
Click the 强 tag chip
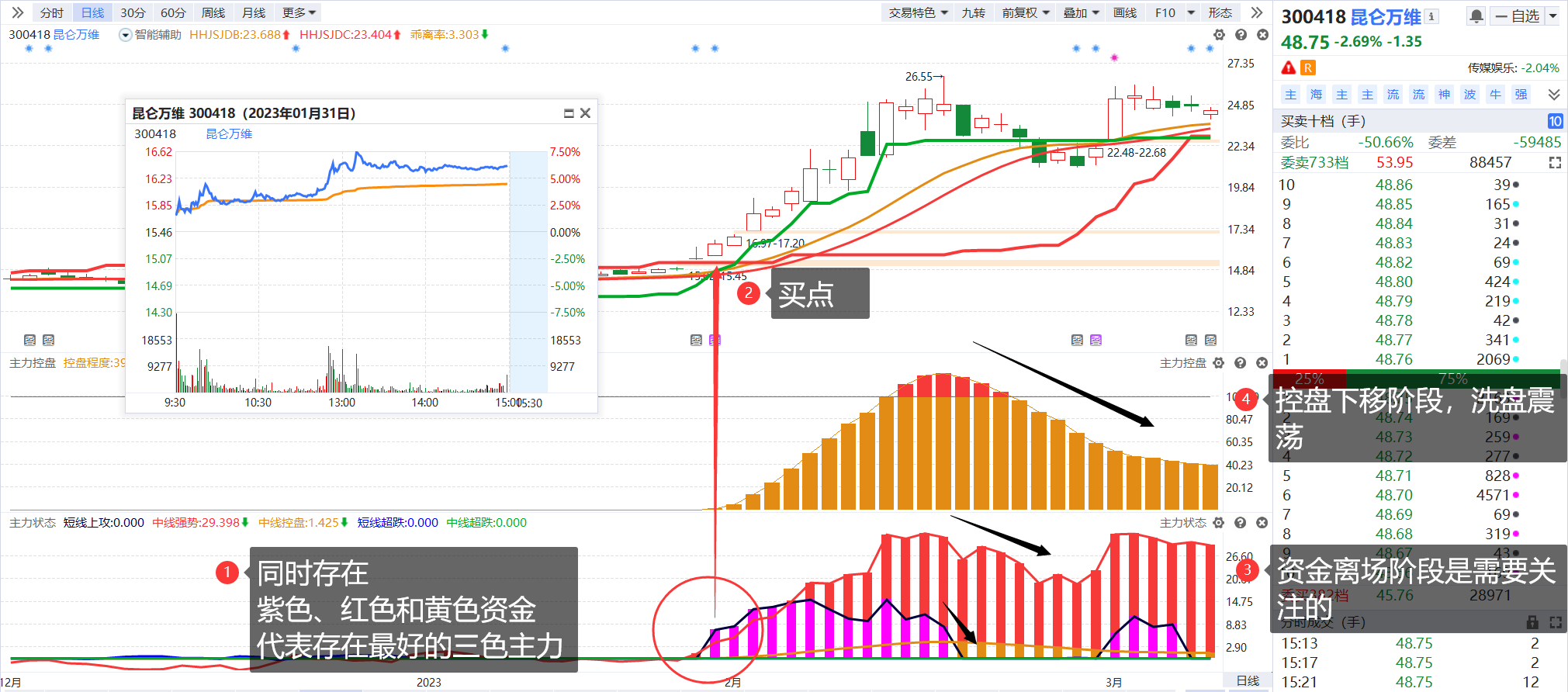[x=1521, y=95]
